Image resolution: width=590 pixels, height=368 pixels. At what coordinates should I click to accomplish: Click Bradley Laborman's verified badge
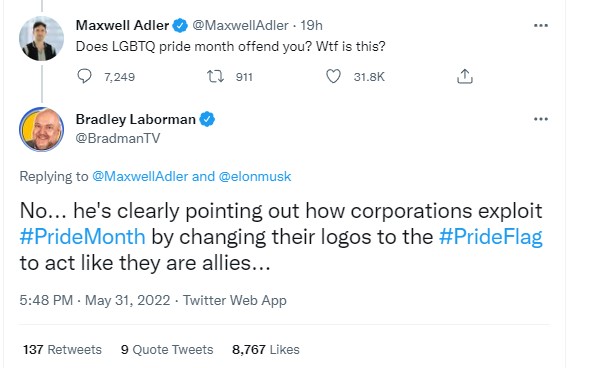[x=207, y=119]
